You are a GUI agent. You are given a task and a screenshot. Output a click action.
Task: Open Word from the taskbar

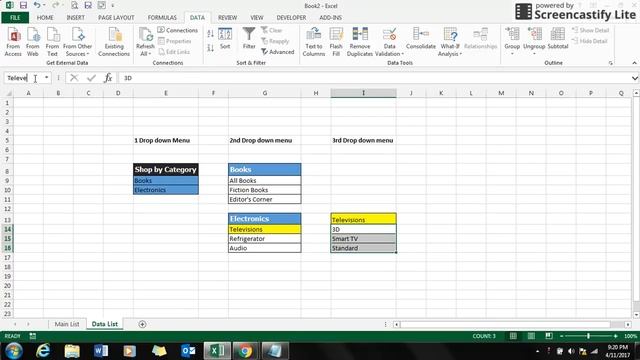[101, 351]
